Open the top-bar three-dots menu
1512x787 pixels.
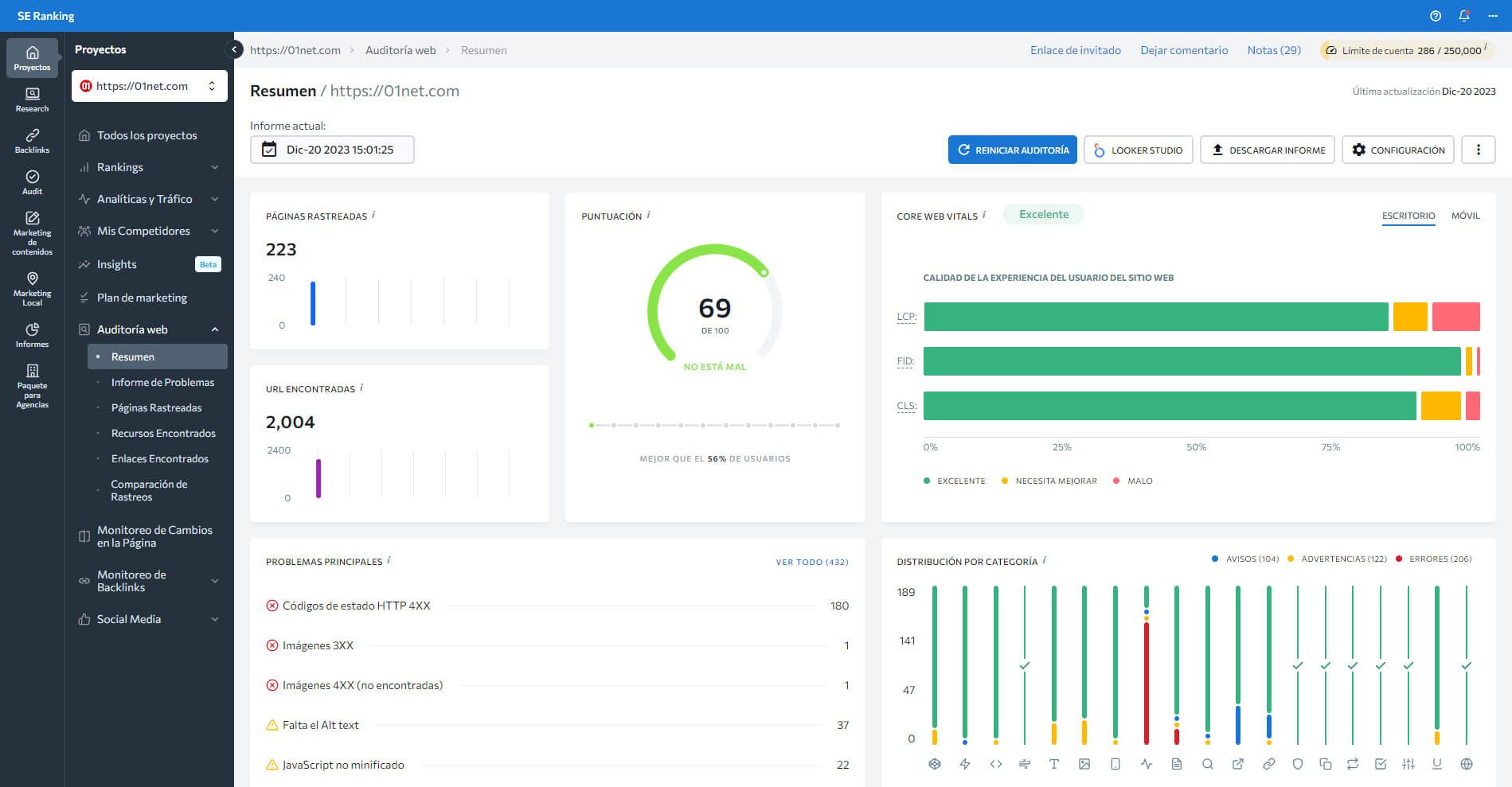pyautogui.click(x=1493, y=16)
